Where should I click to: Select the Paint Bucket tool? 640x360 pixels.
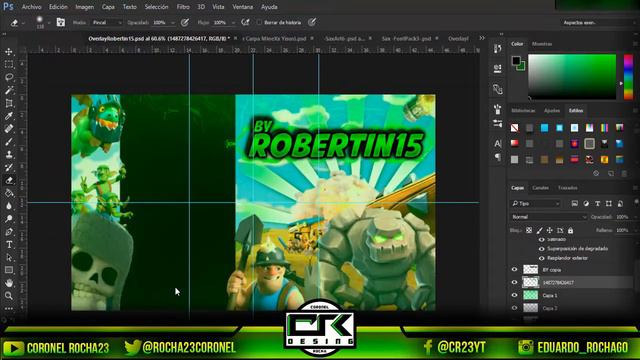(9, 193)
